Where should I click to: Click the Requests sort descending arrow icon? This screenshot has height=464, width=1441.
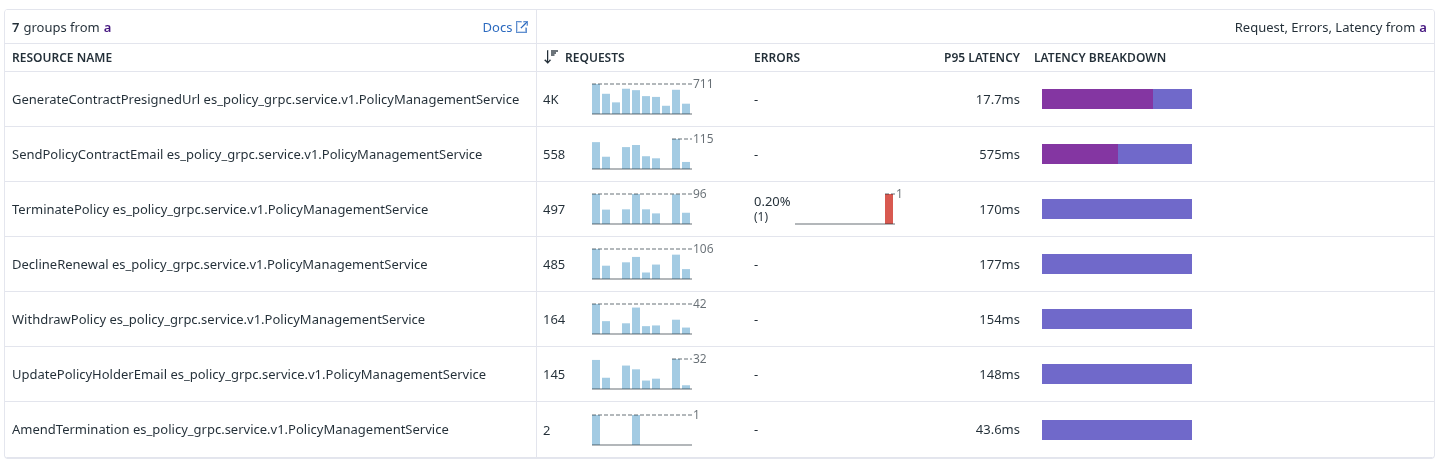coord(550,57)
